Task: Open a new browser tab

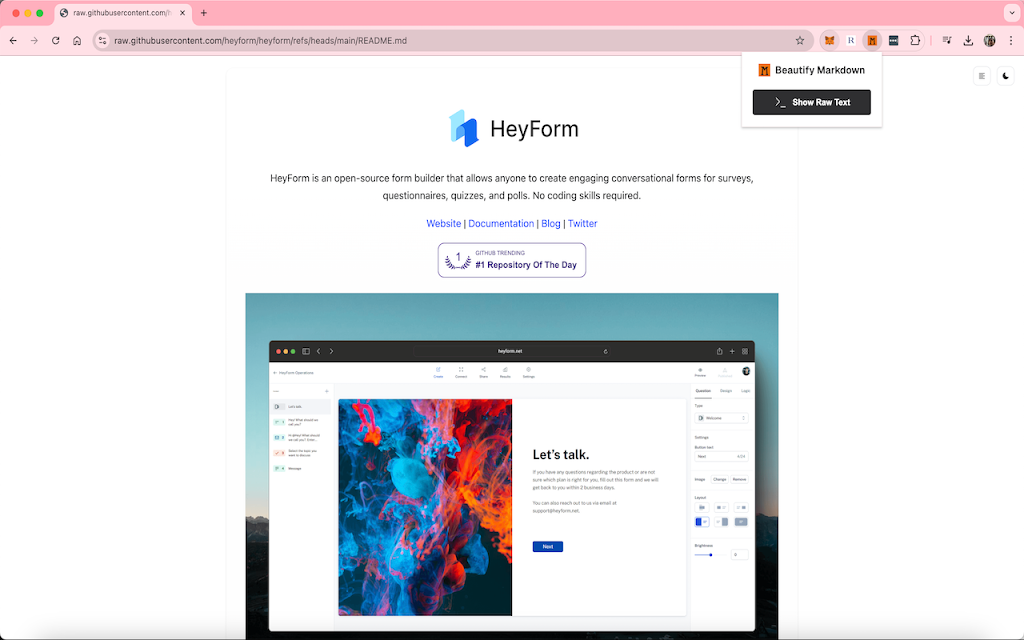Action: click(204, 13)
